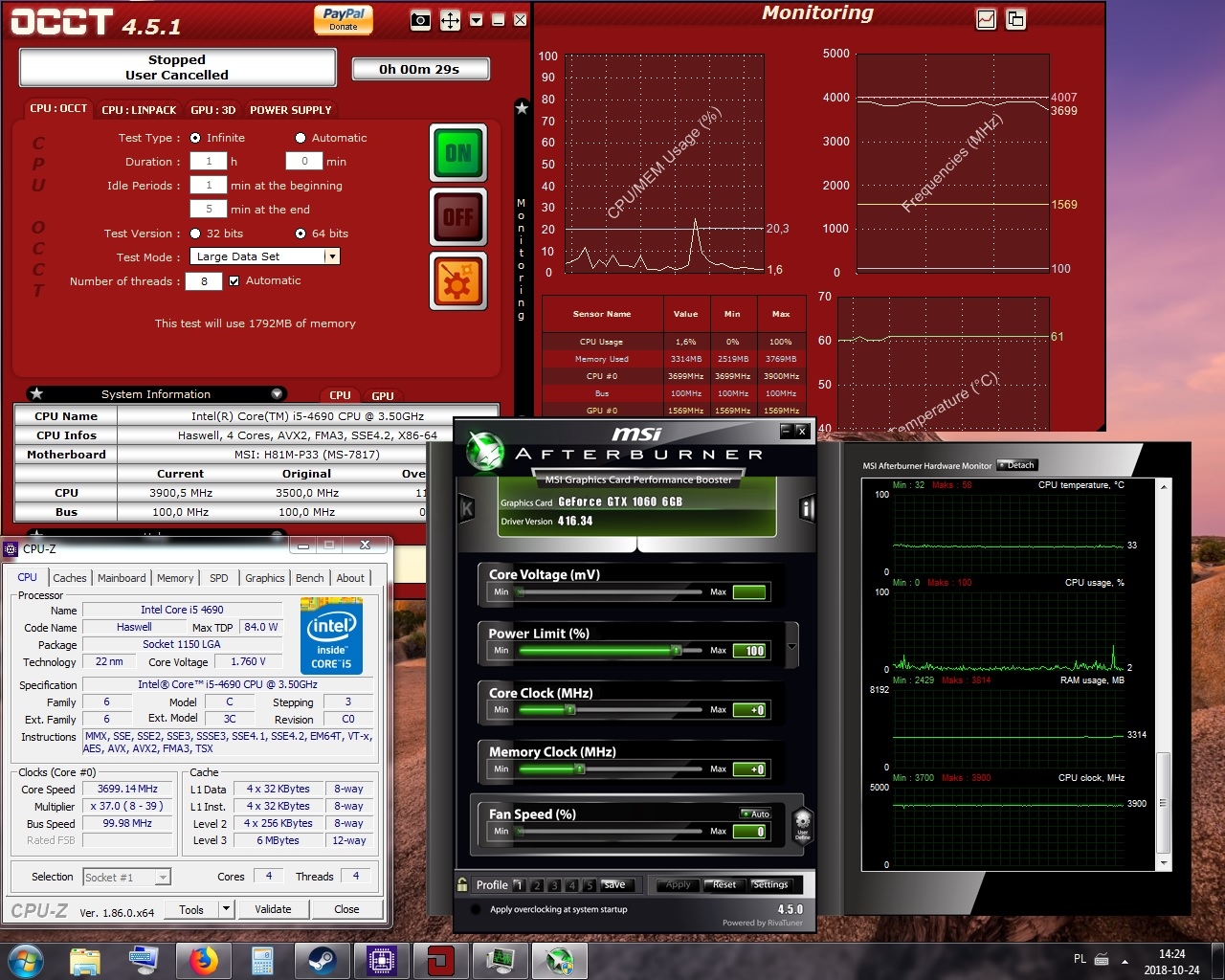Click the Afterburner profile Save button

pos(614,885)
